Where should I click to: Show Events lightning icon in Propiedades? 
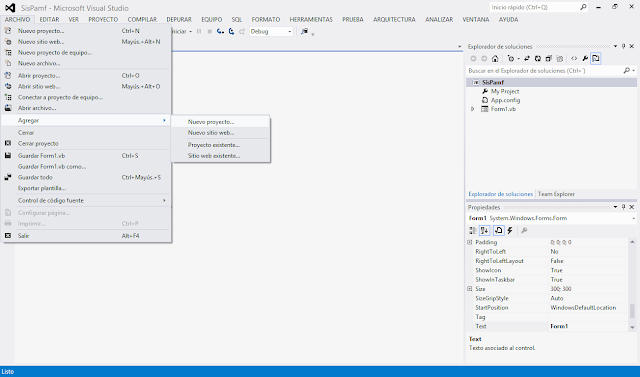(510, 231)
